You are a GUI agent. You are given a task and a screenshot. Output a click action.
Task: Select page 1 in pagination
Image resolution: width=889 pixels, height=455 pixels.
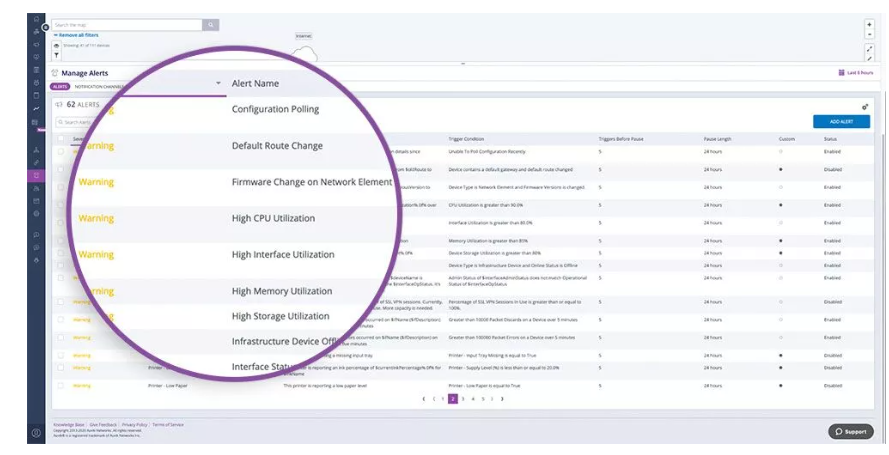443,399
